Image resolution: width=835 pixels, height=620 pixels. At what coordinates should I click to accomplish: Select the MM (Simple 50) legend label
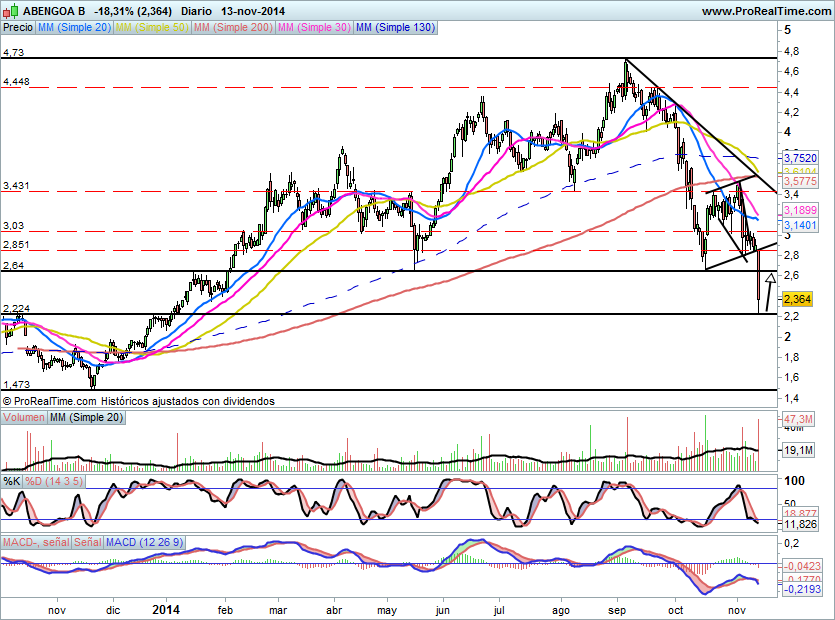tap(153, 28)
